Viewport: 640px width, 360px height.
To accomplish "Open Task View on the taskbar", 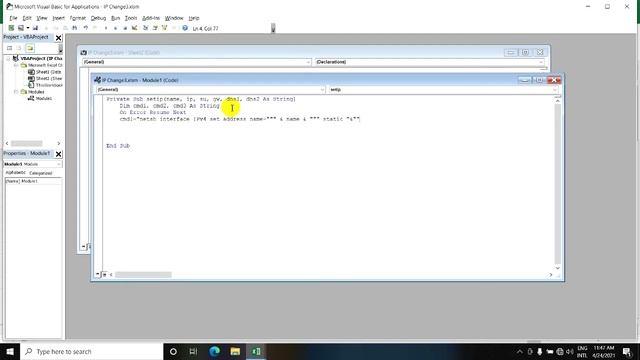I will click(x=193, y=351).
